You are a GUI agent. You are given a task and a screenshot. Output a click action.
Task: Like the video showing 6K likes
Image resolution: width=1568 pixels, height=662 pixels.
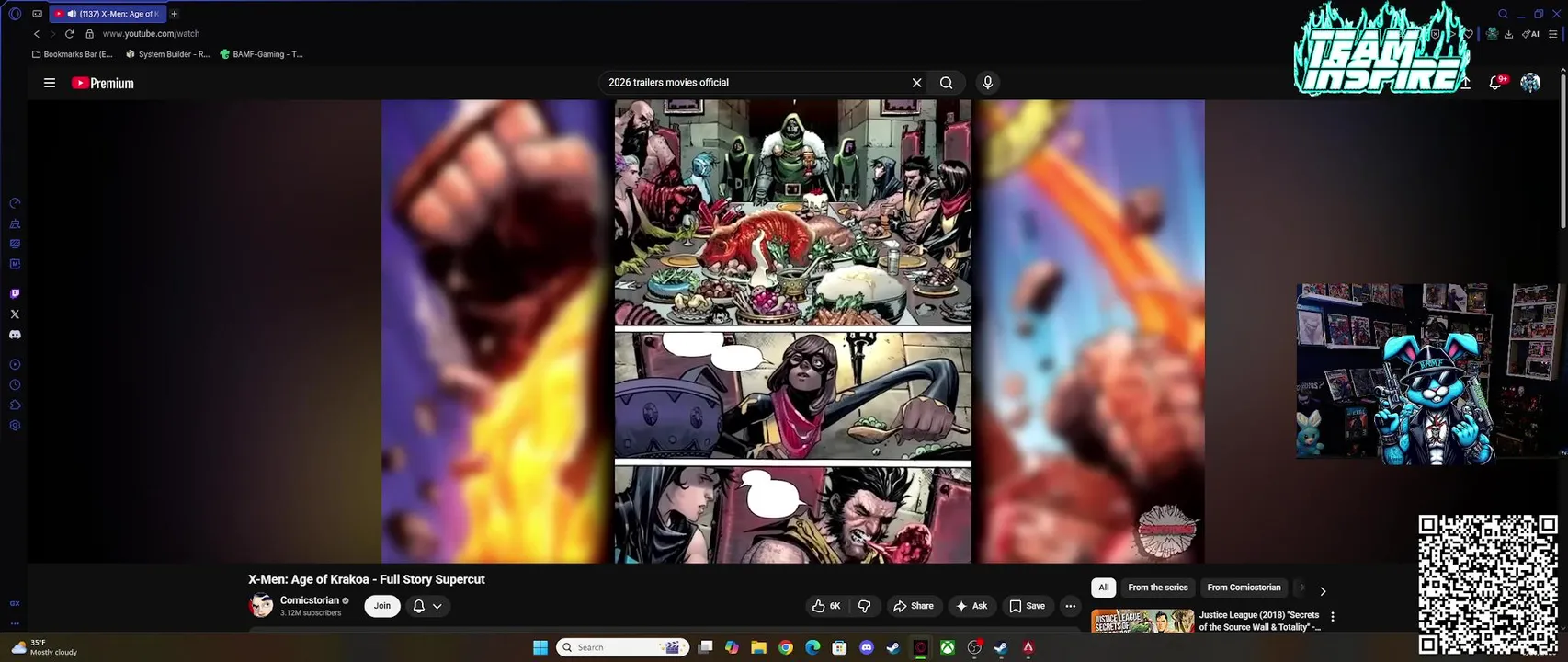pos(826,606)
